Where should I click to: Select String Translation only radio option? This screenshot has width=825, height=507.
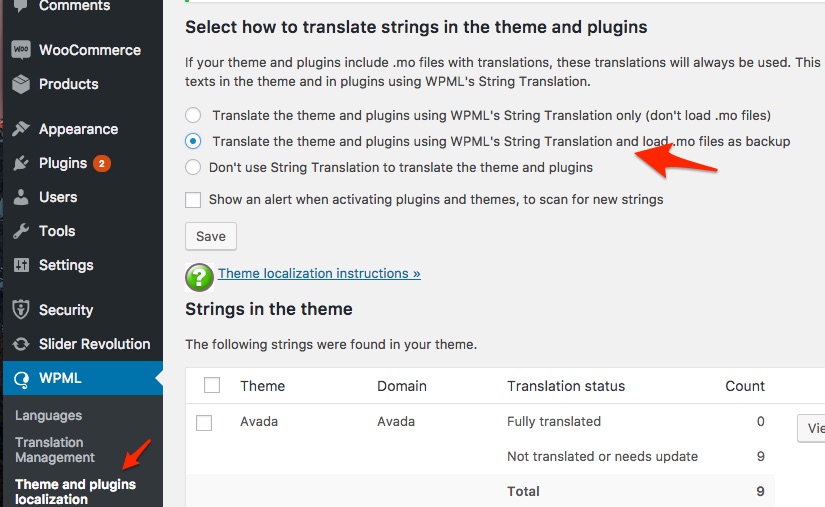(193, 115)
